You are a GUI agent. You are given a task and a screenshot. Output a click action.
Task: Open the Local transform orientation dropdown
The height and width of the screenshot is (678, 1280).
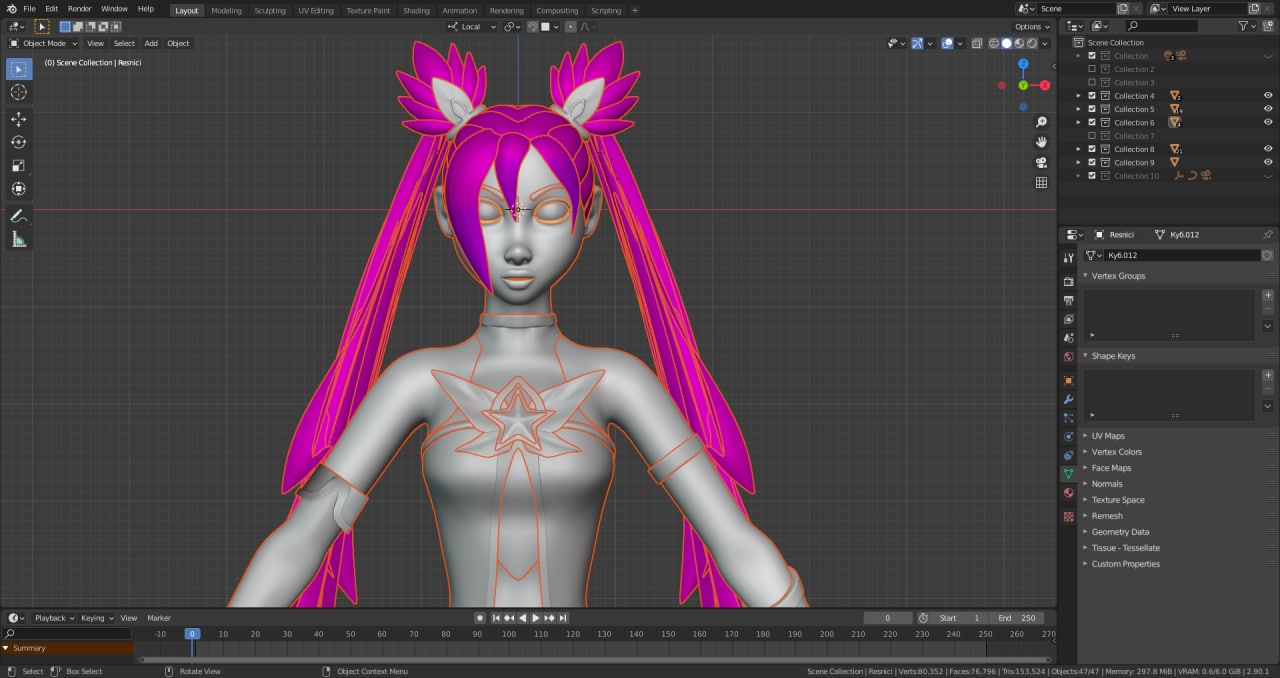tap(472, 26)
